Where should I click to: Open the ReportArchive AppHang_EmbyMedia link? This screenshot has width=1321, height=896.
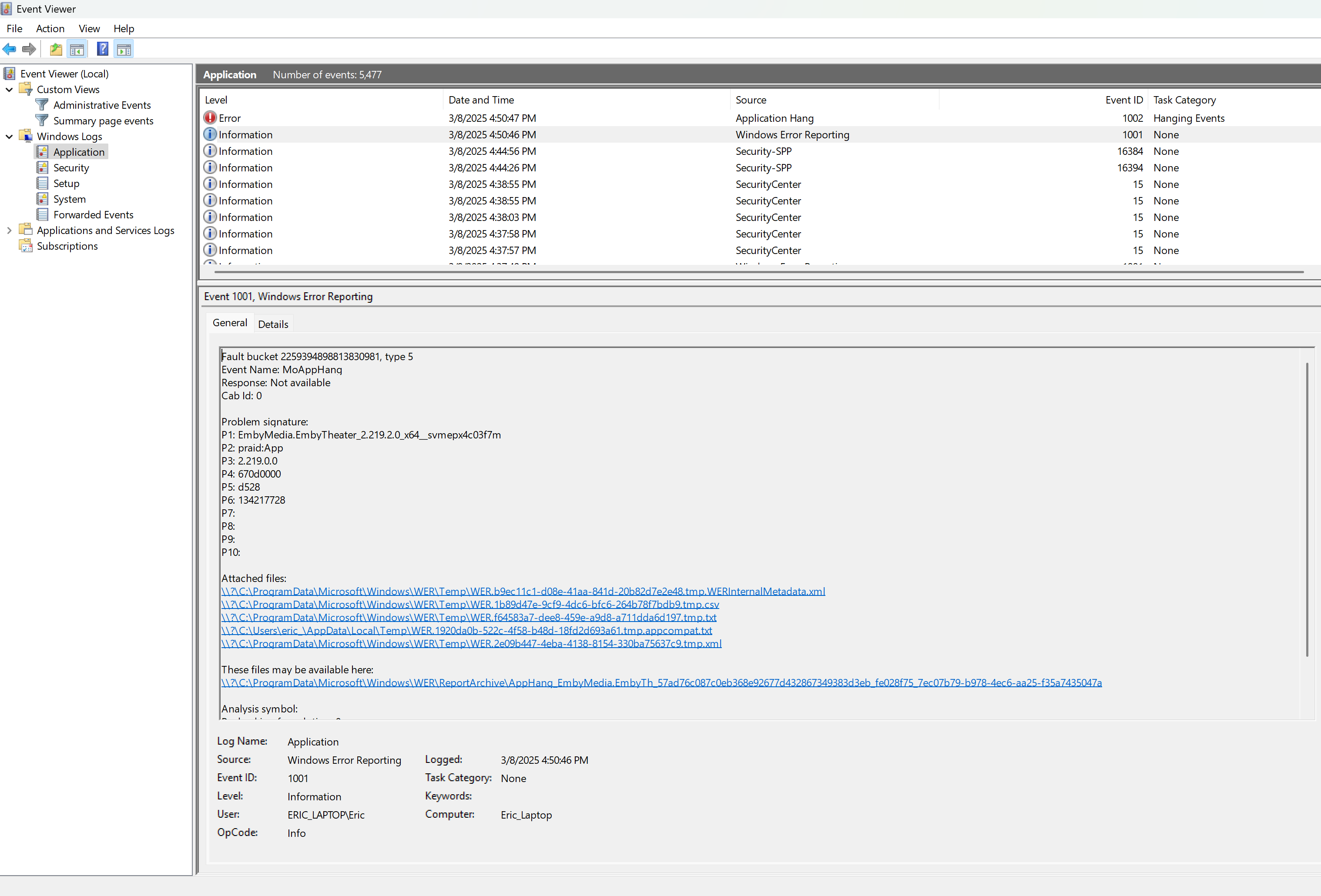click(x=661, y=682)
